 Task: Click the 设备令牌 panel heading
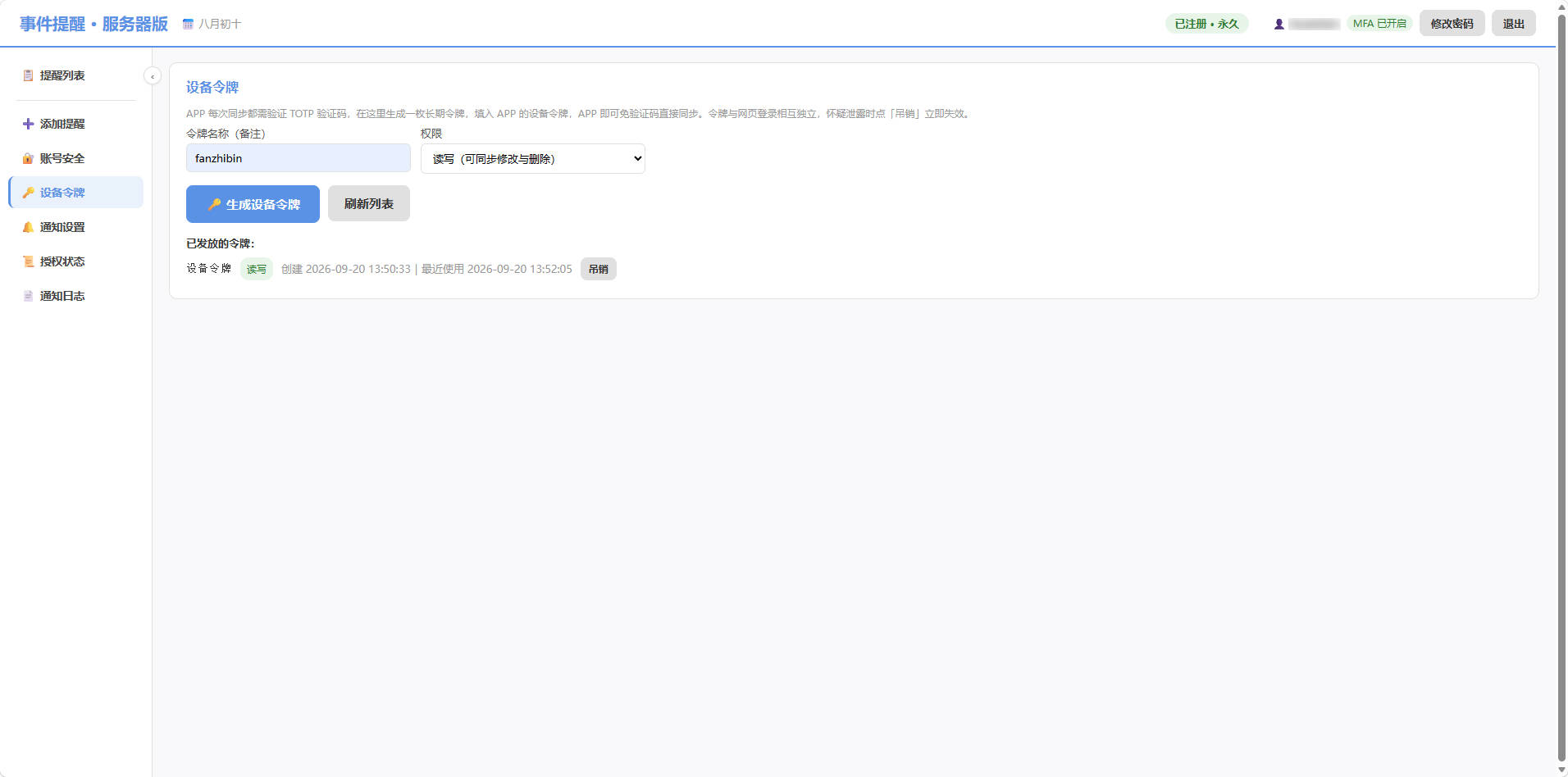point(212,87)
